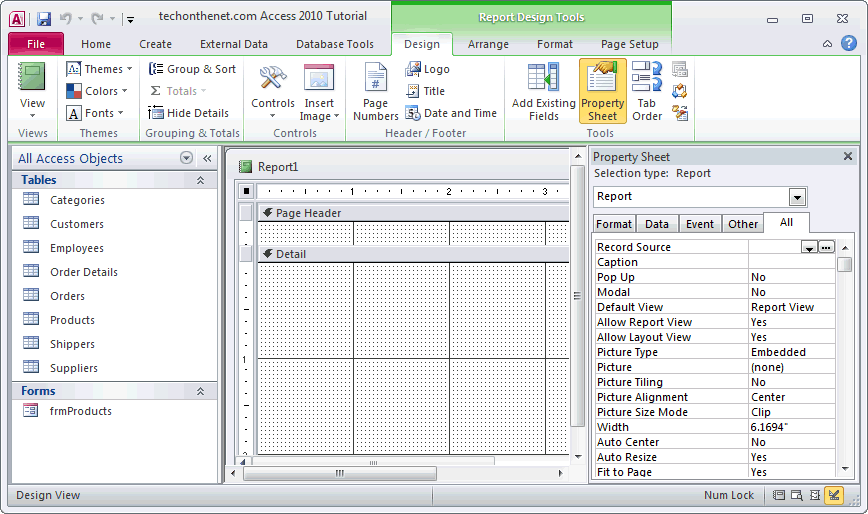Click the Page Header section bar
The image size is (868, 514).
(414, 213)
